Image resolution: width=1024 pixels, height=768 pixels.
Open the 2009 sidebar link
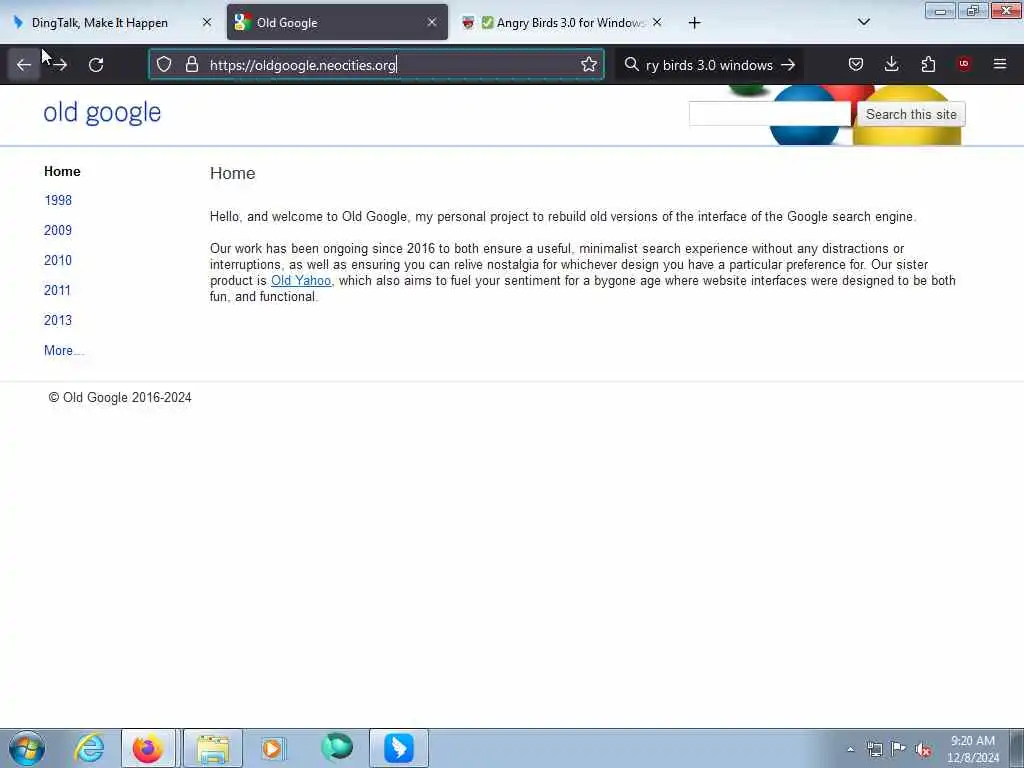click(x=57, y=231)
